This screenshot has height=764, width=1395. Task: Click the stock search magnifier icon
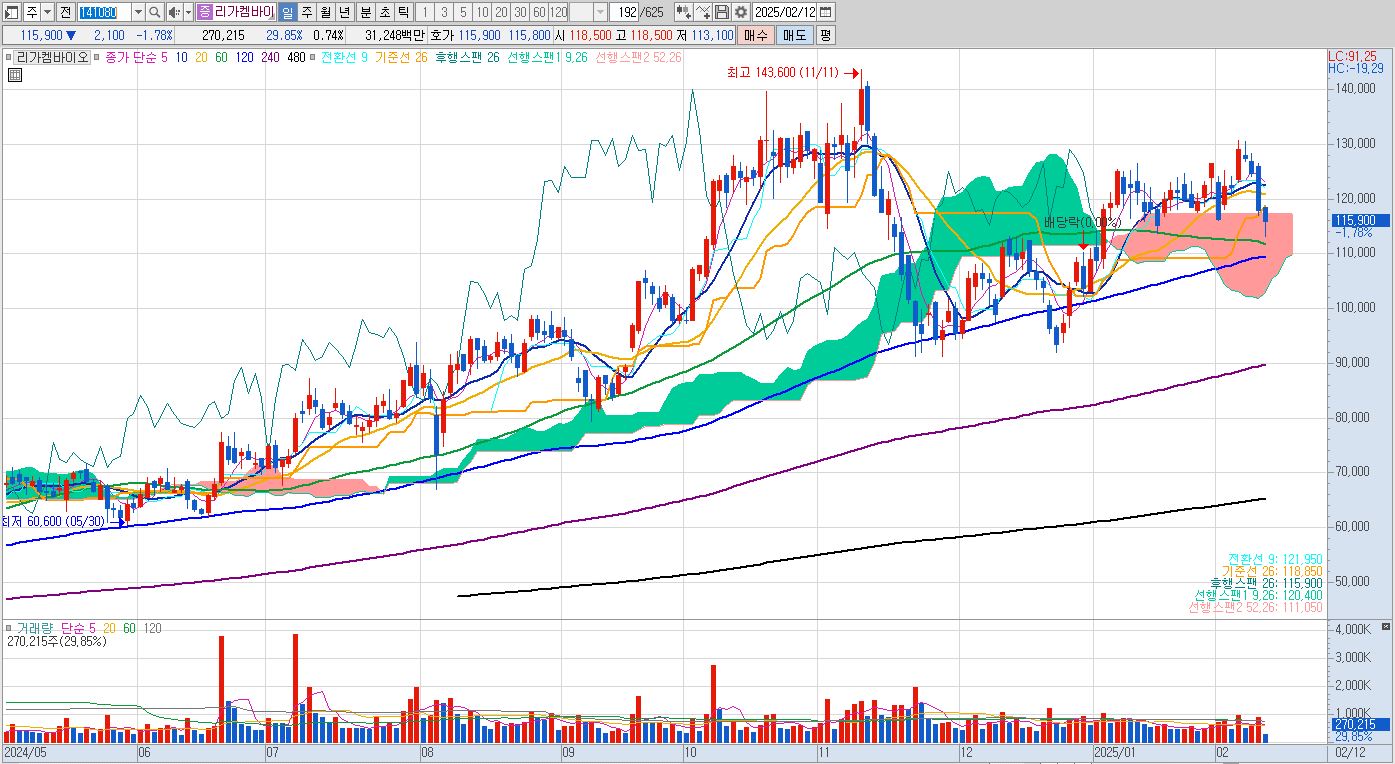(x=155, y=12)
